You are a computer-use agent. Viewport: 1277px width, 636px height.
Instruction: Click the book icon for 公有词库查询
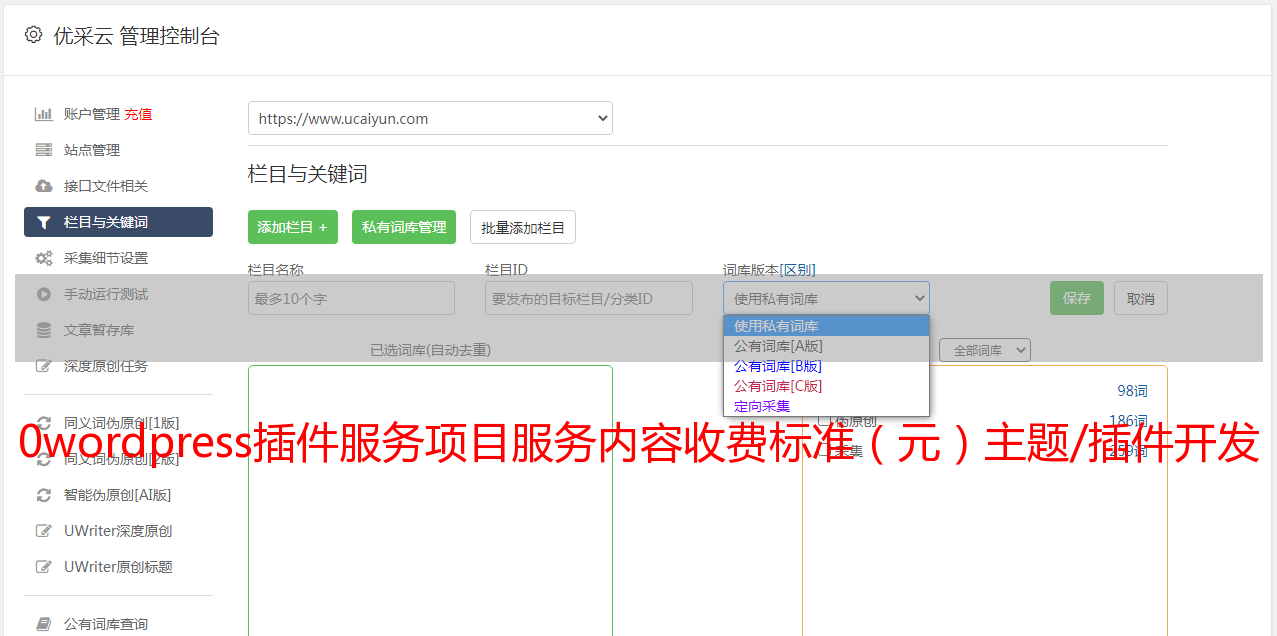43,624
